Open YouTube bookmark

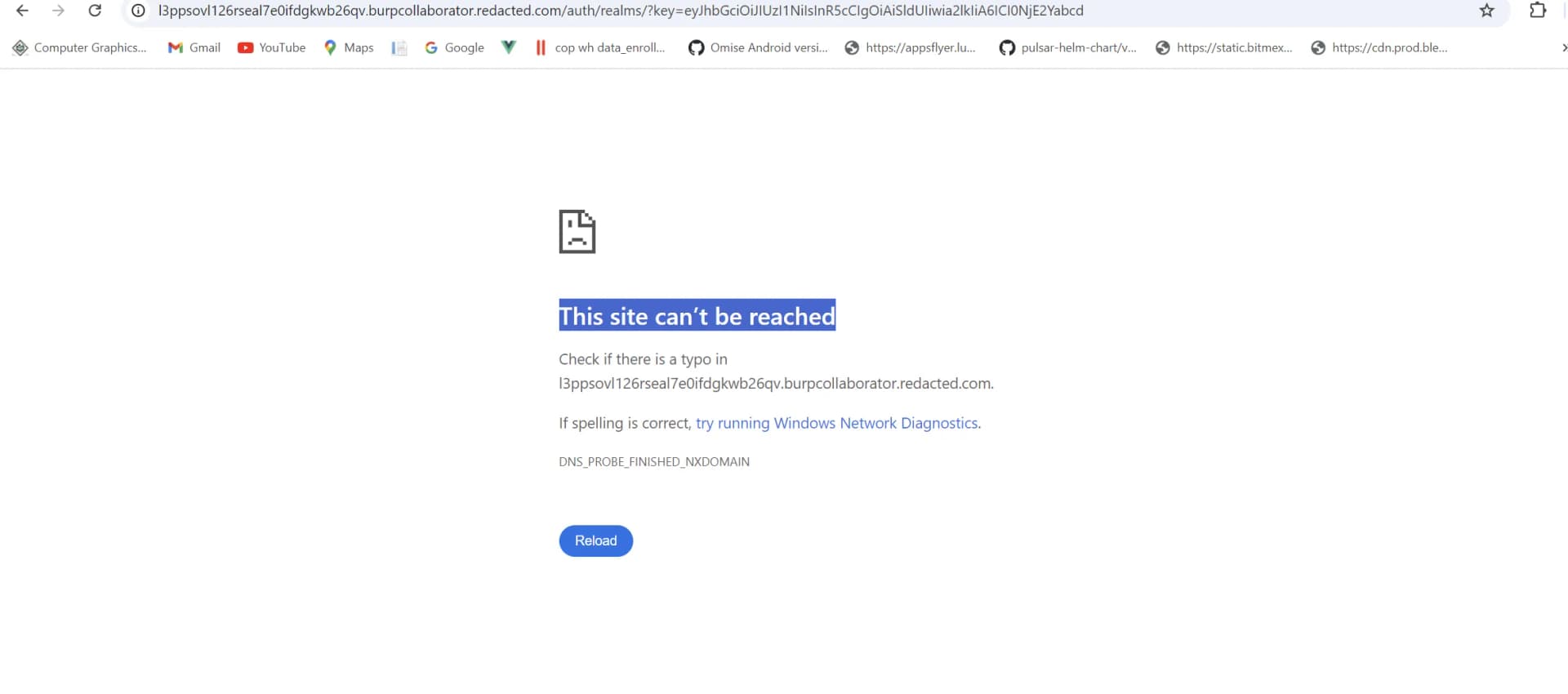tap(272, 47)
